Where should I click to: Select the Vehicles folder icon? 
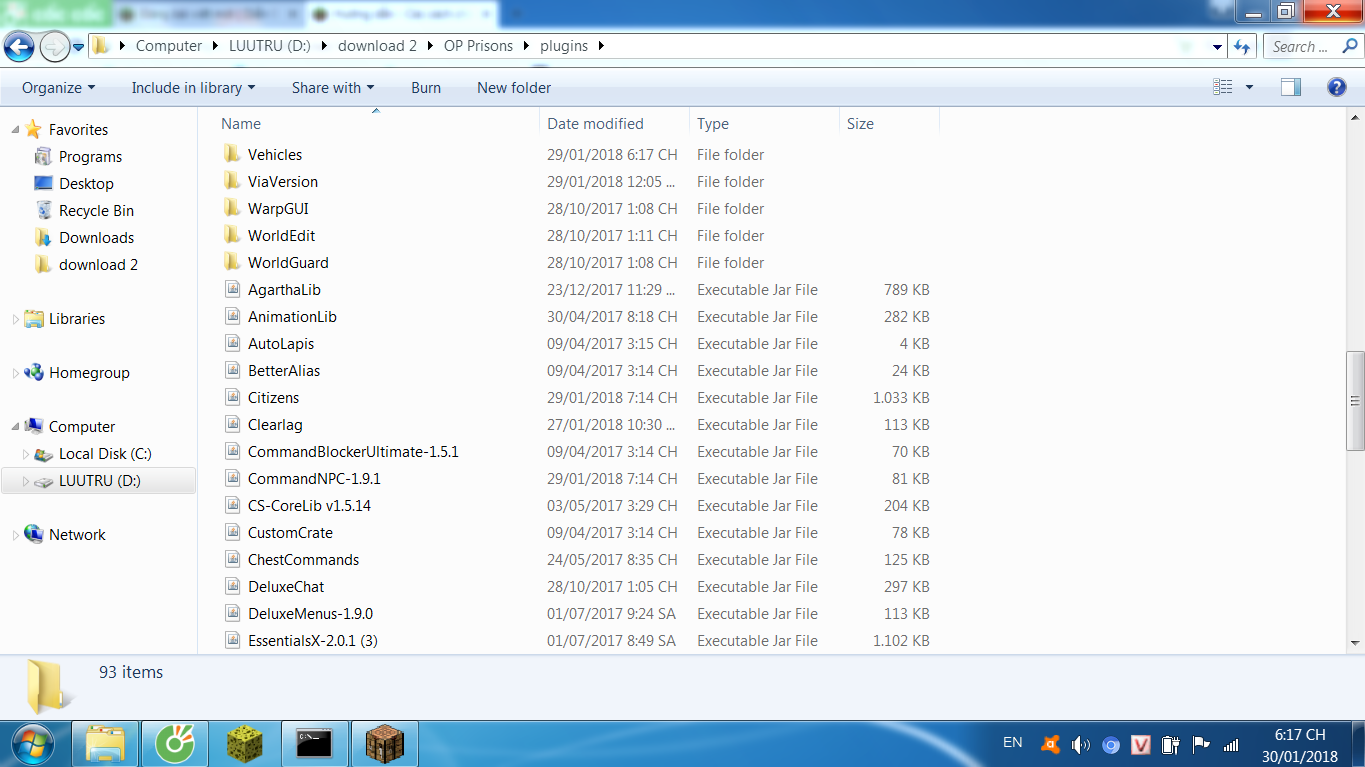click(x=232, y=154)
